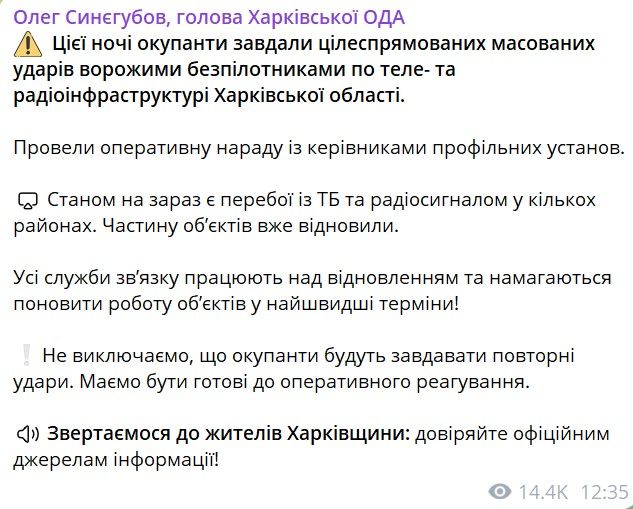Click the TV emoji before Станом
The width and height of the screenshot is (633, 509).
[27, 201]
